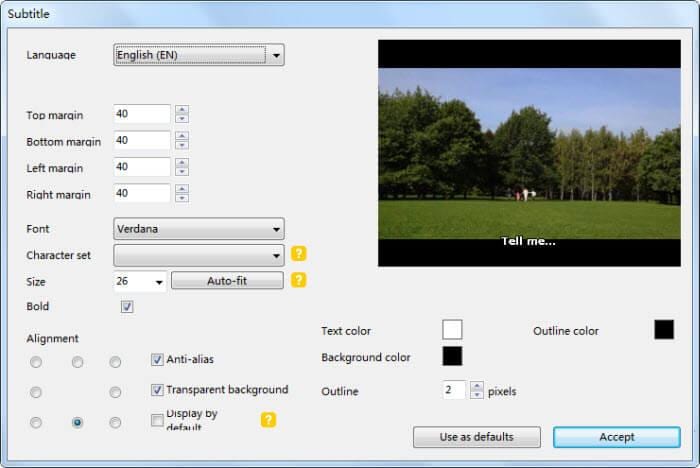Image resolution: width=700 pixels, height=468 pixels.
Task: Click the Auto-fit button
Action: coord(227,281)
